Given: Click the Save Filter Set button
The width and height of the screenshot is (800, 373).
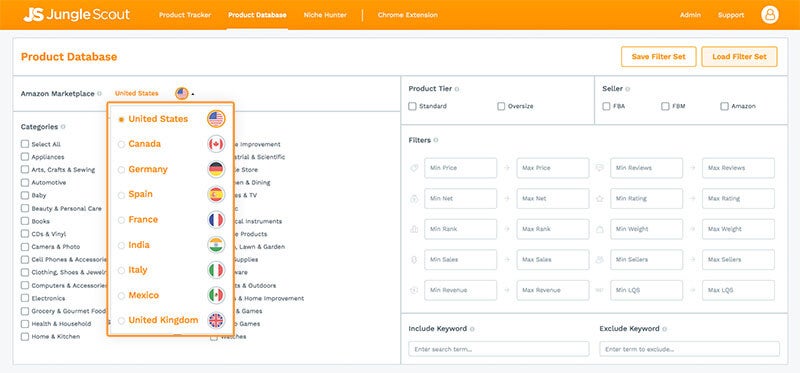Looking at the screenshot, I should tap(659, 57).
